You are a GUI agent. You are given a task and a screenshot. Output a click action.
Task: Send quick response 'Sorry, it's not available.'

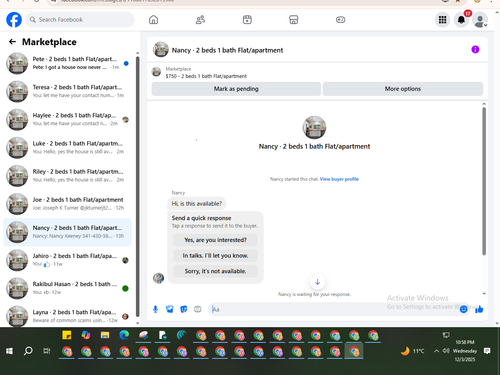coord(215,271)
